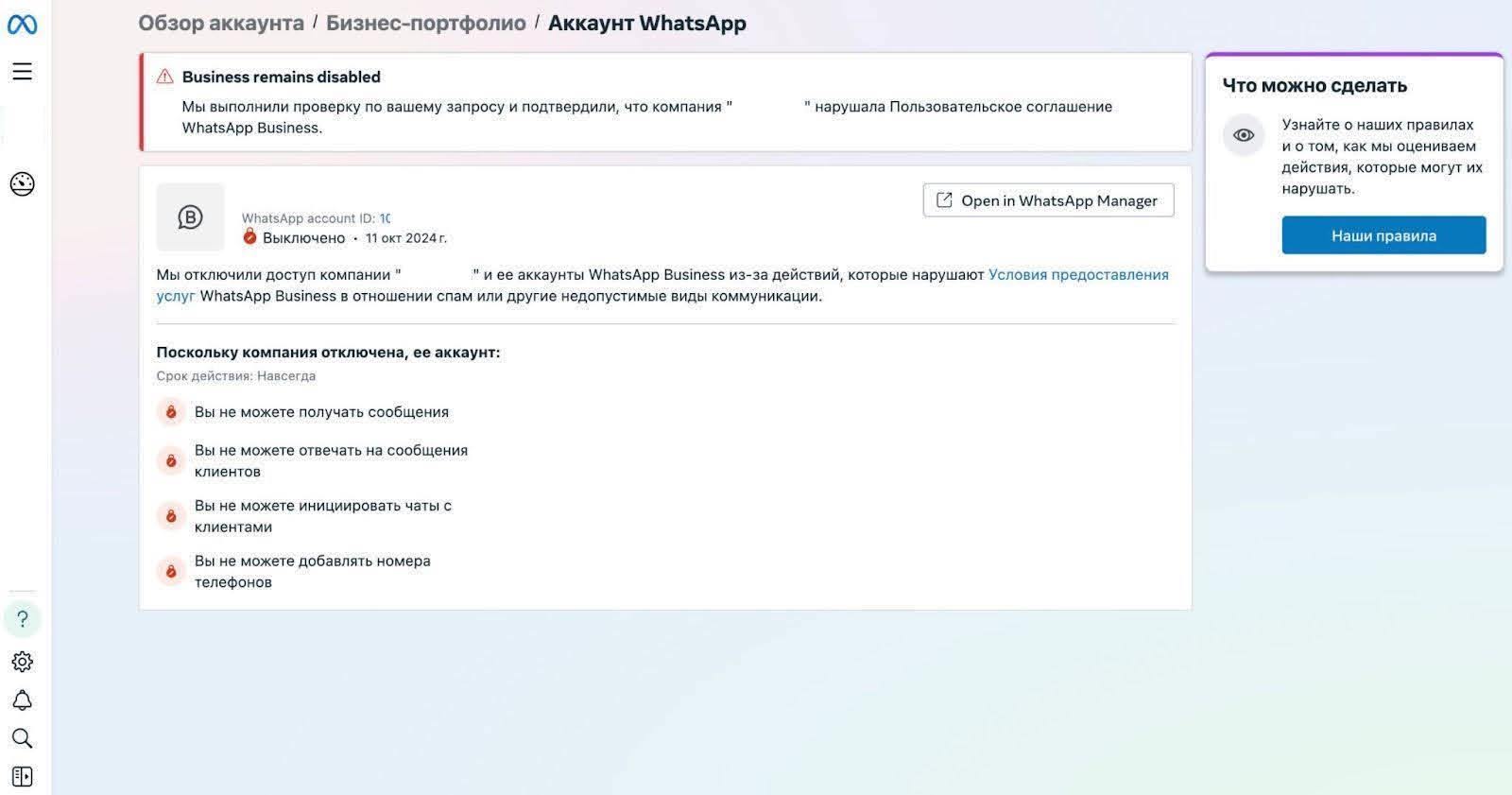Click Узнайте о наших правилах description text

[1382, 156]
